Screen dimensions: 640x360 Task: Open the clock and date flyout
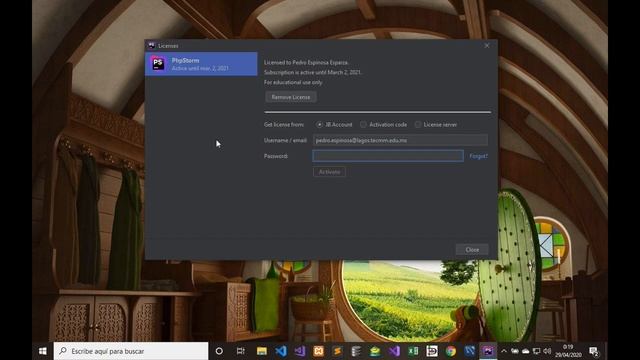tap(568, 351)
